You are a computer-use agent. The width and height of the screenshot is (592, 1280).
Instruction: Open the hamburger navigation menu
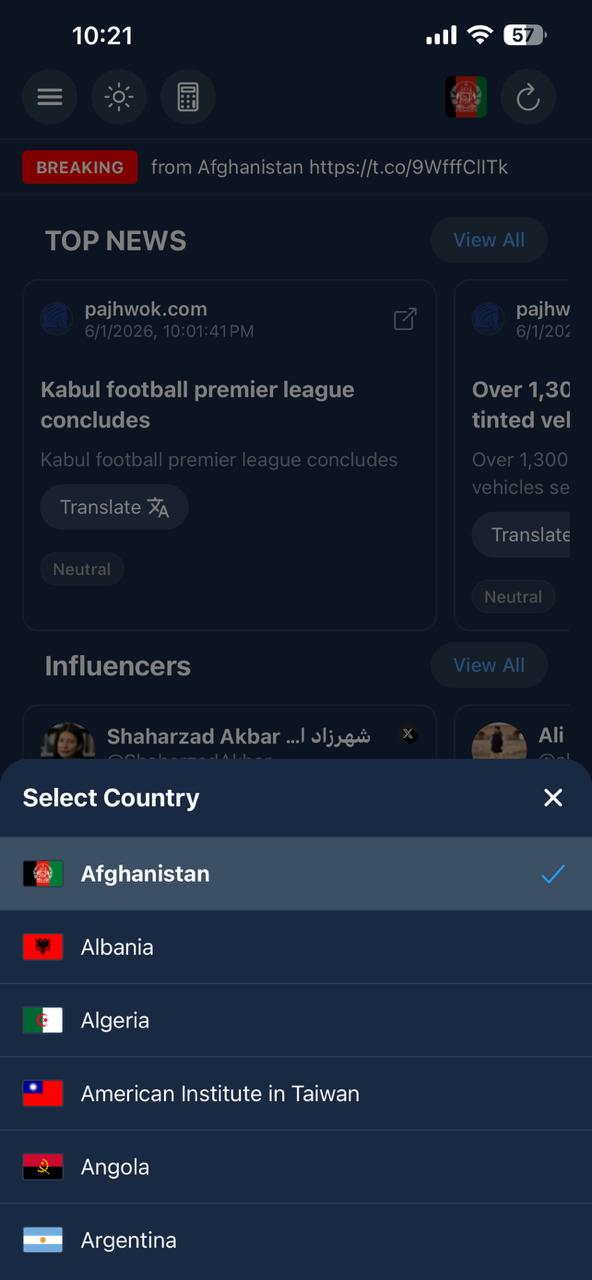[49, 97]
